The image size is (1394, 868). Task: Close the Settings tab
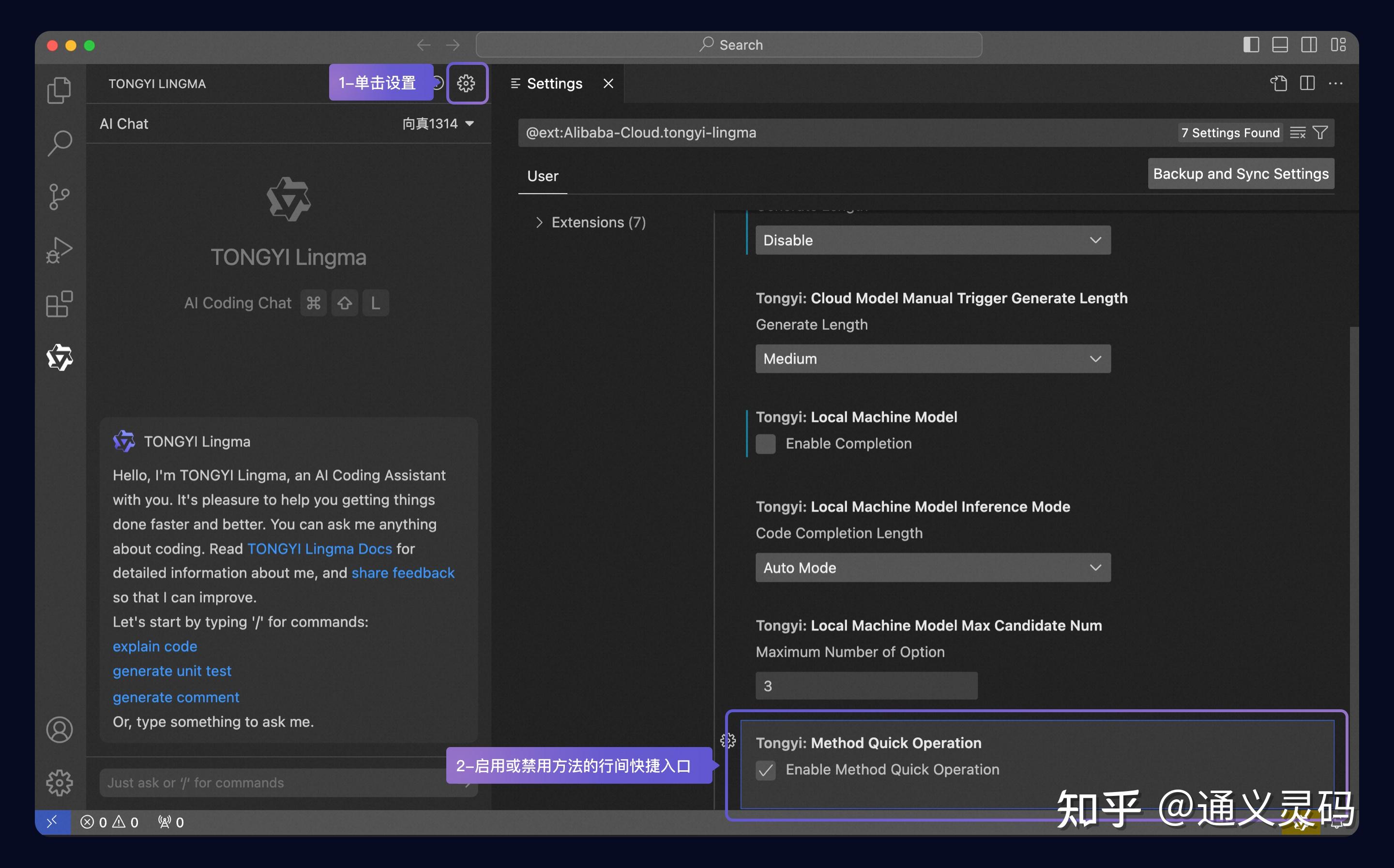608,84
